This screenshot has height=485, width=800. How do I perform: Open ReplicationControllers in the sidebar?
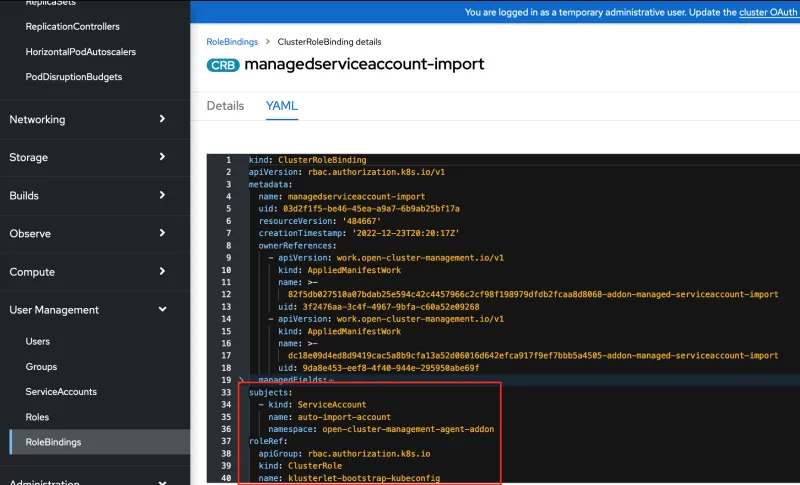[x=72, y=26]
